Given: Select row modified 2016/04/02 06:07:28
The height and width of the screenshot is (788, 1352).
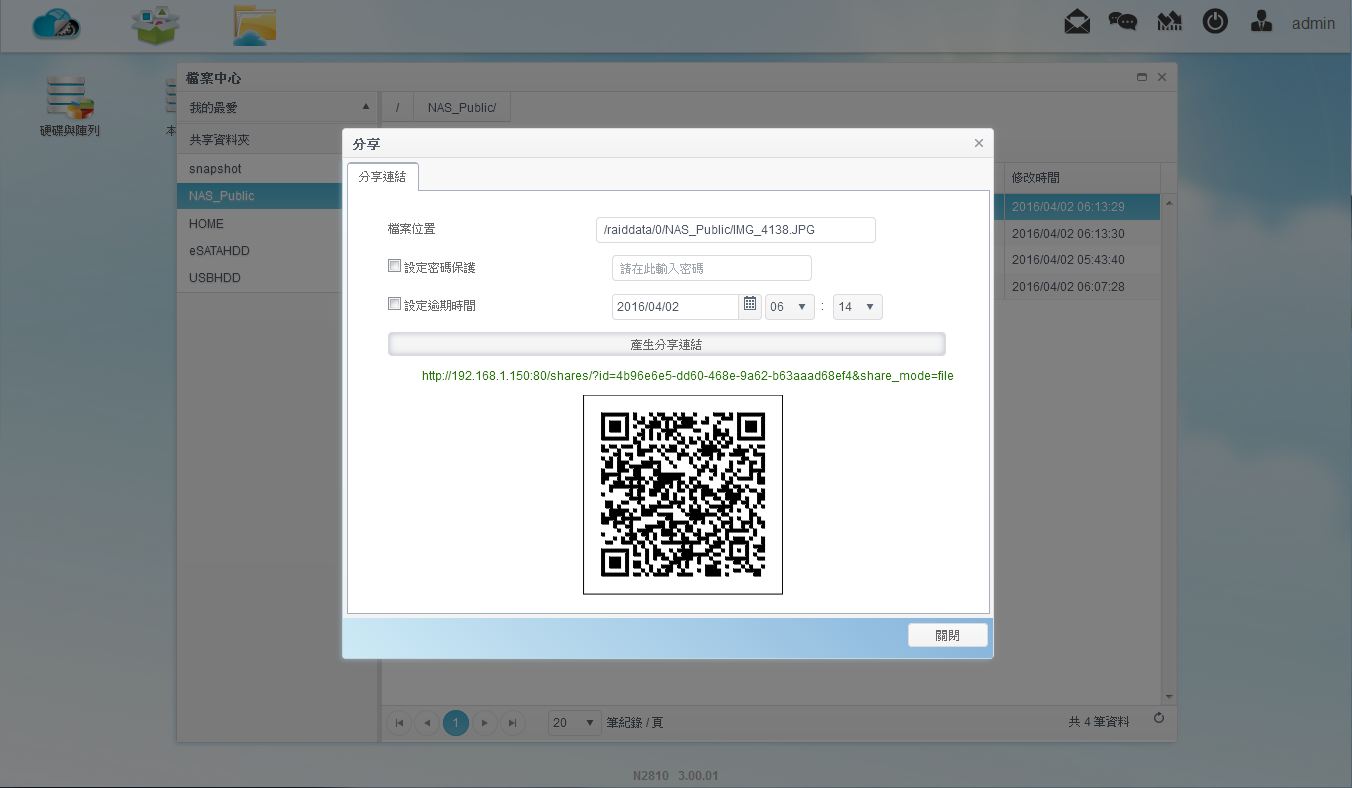Looking at the screenshot, I should (x=1082, y=287).
